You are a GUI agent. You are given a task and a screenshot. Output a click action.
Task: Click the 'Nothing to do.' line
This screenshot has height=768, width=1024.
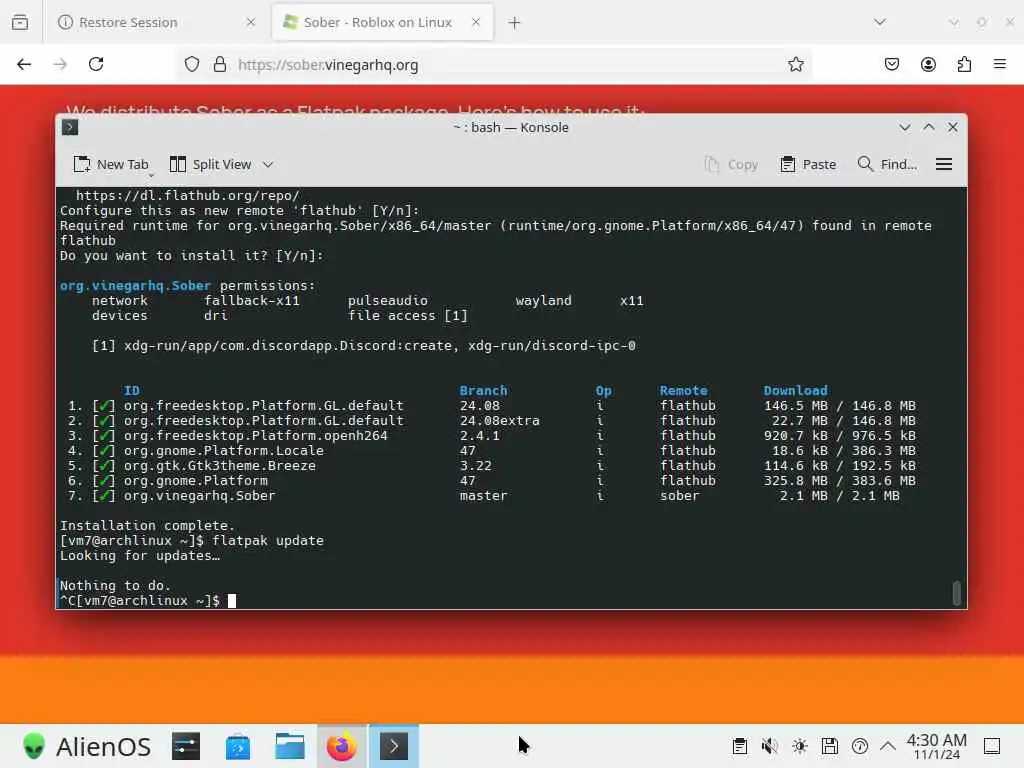click(x=115, y=585)
